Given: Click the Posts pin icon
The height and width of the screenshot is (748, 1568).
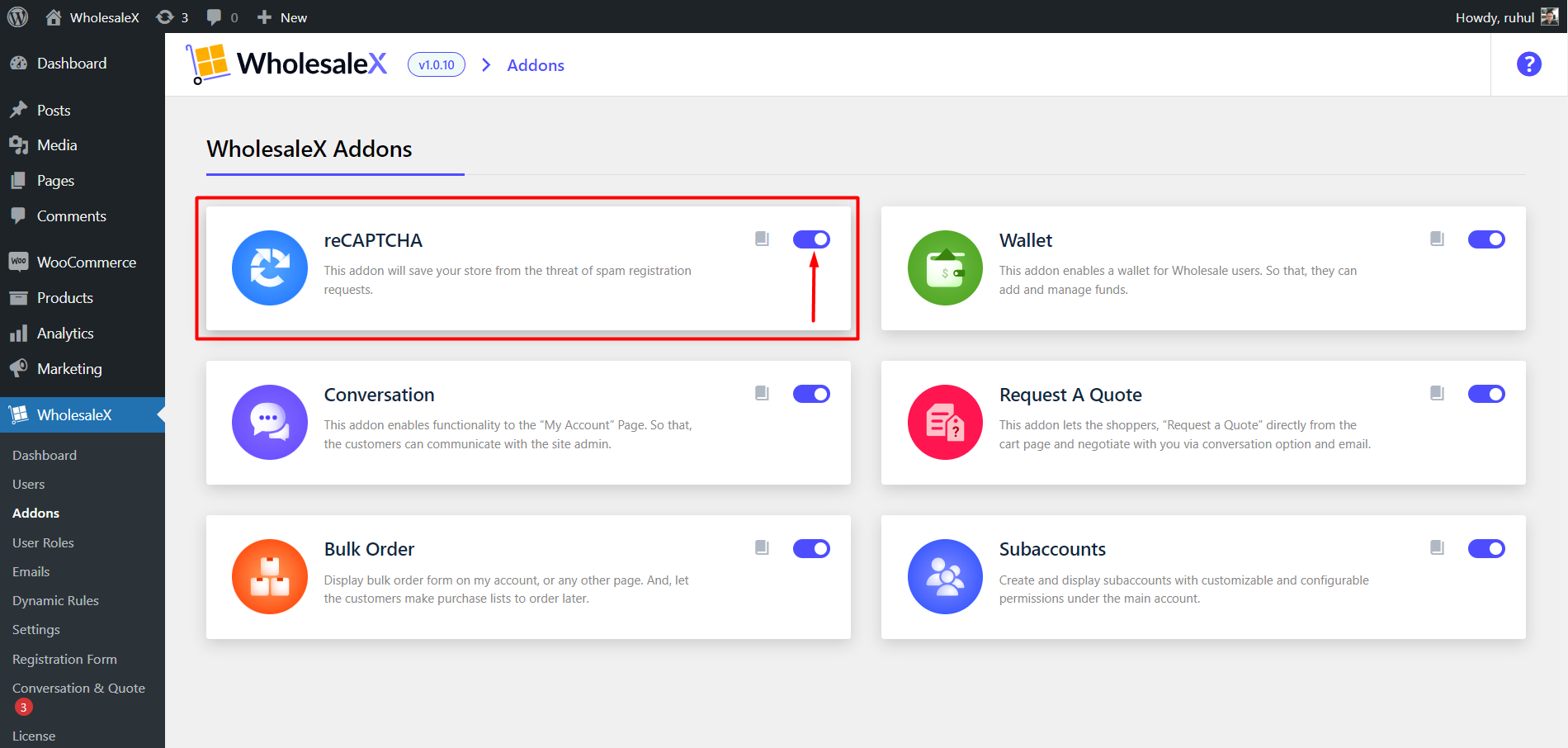Looking at the screenshot, I should click(18, 110).
